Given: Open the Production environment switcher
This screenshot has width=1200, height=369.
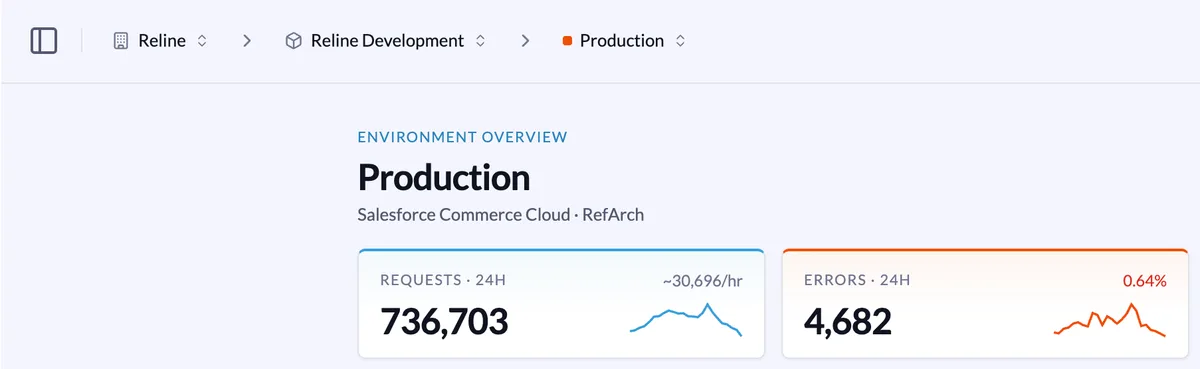Looking at the screenshot, I should click(x=624, y=41).
